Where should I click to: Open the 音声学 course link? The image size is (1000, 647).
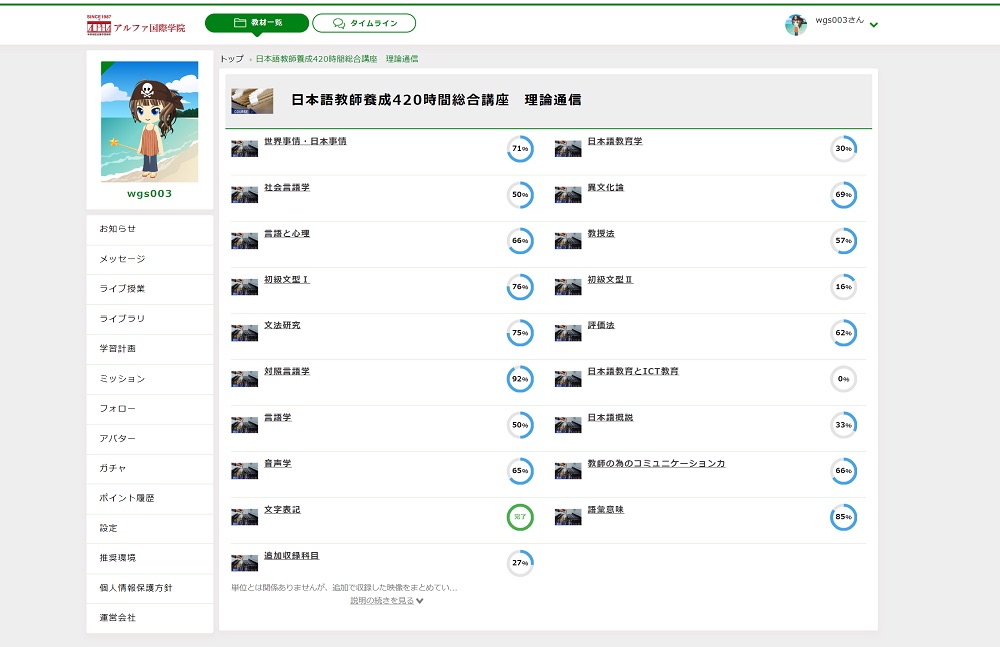(x=277, y=463)
